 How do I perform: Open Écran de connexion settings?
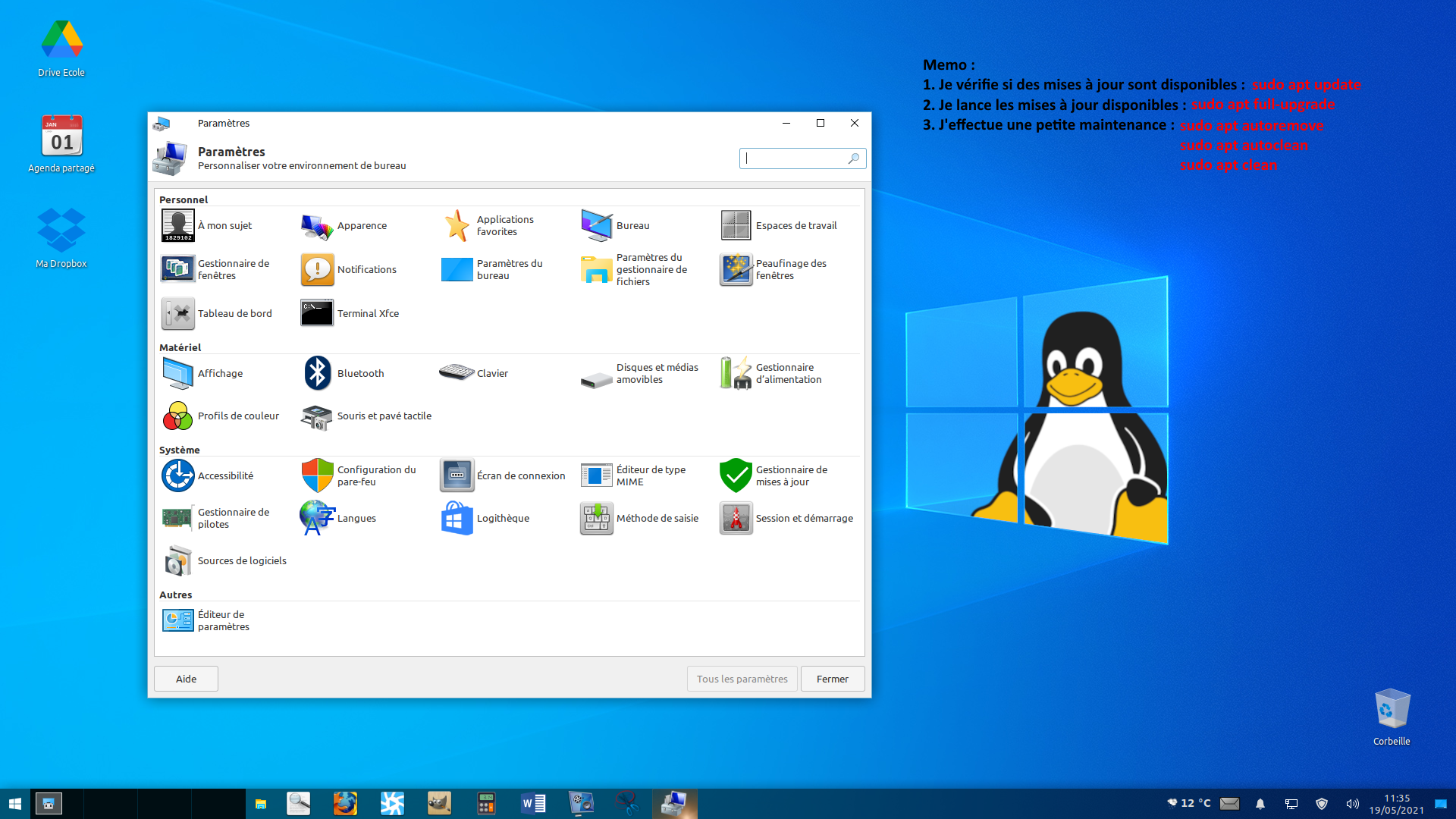coord(503,475)
